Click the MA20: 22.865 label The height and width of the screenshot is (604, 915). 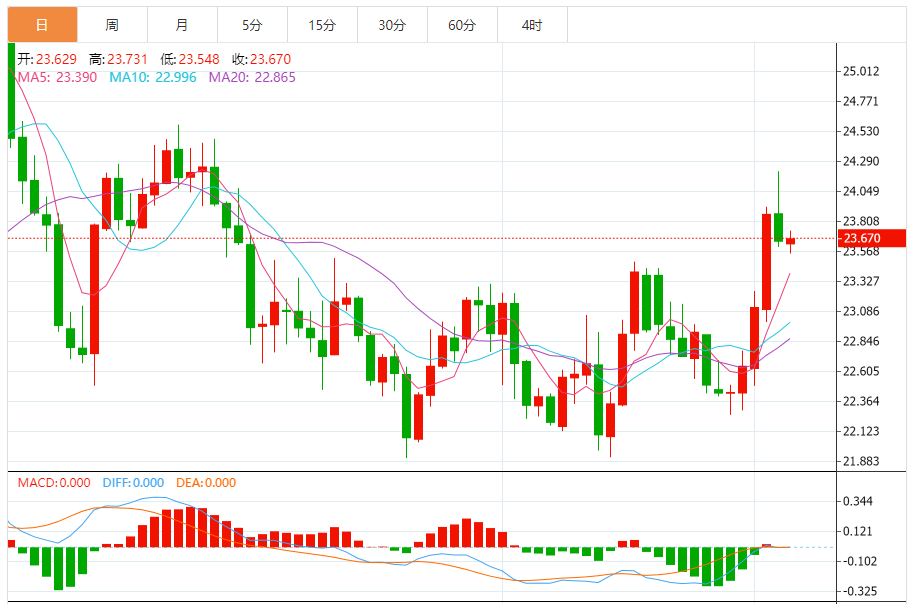point(252,78)
